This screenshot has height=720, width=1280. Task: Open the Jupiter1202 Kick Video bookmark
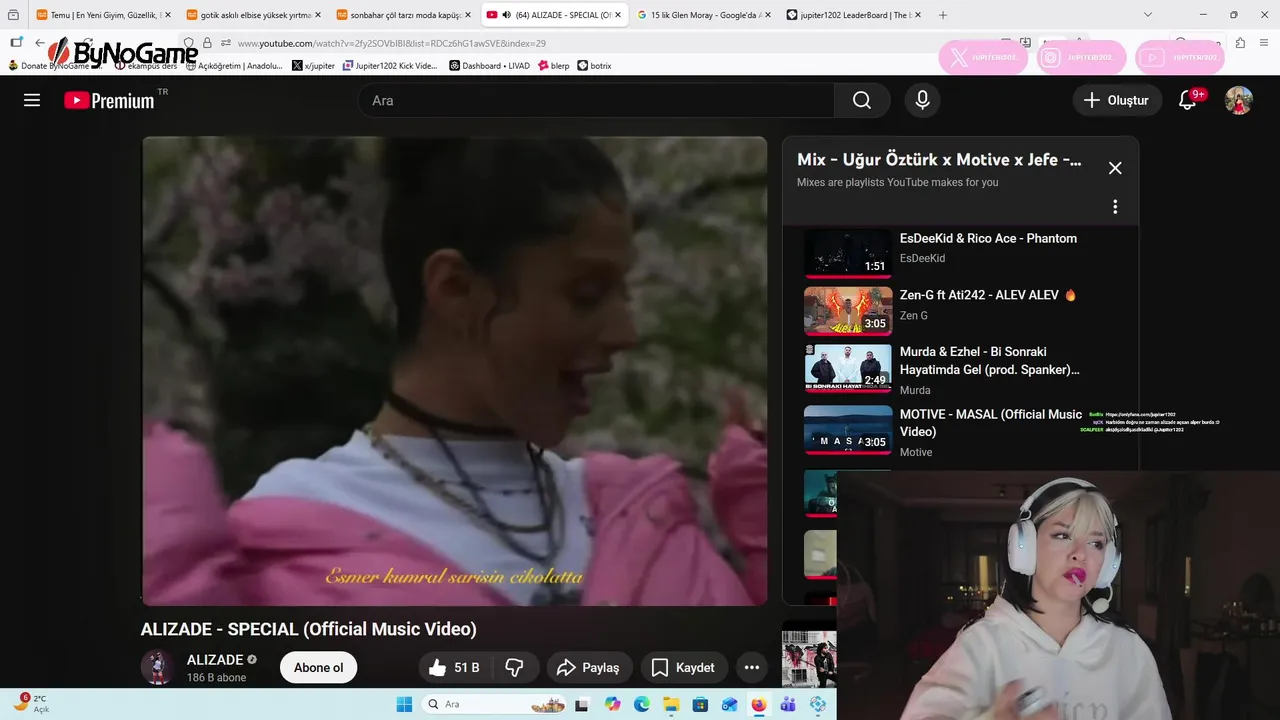tap(390, 66)
